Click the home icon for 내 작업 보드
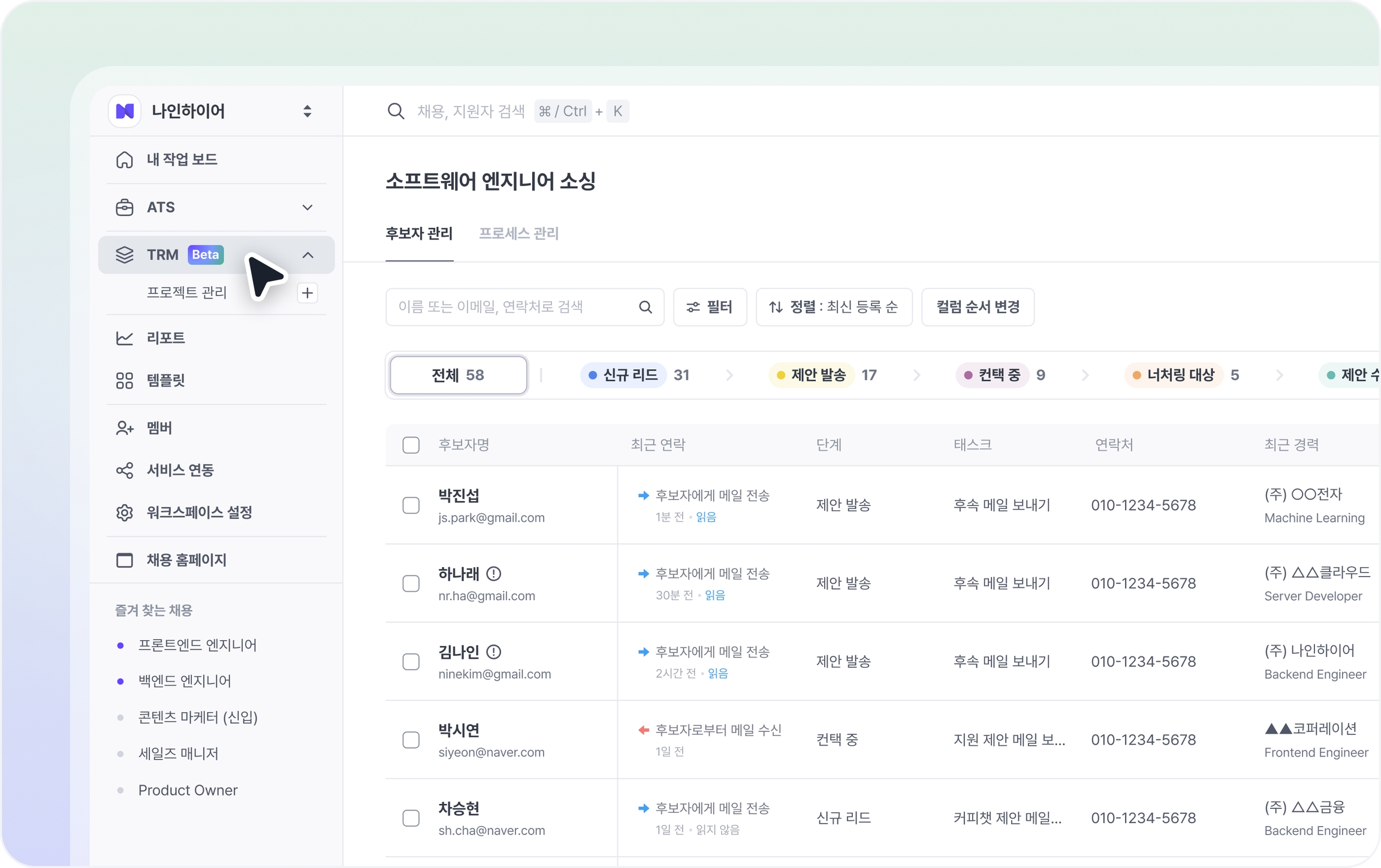 (124, 159)
